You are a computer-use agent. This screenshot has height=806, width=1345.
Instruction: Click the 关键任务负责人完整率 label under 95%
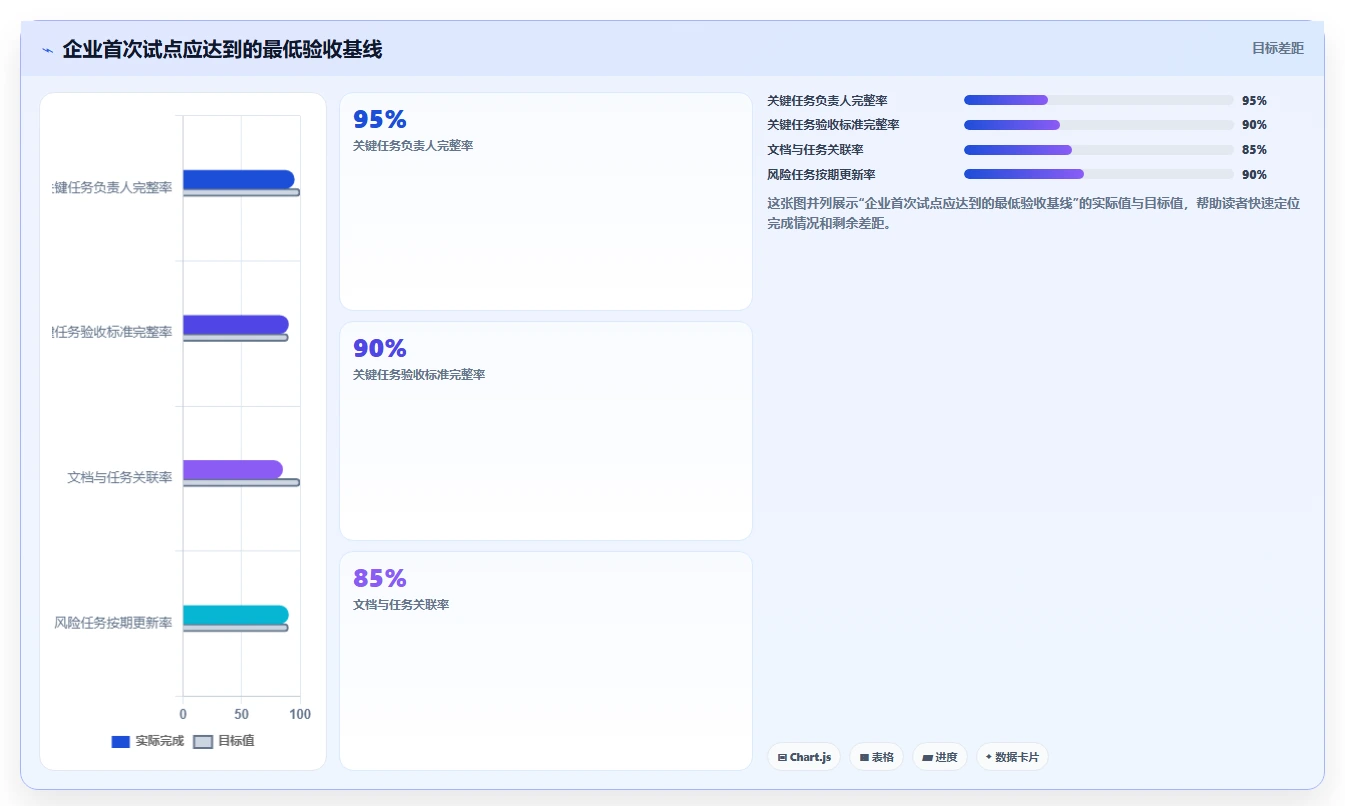pyautogui.click(x=413, y=146)
